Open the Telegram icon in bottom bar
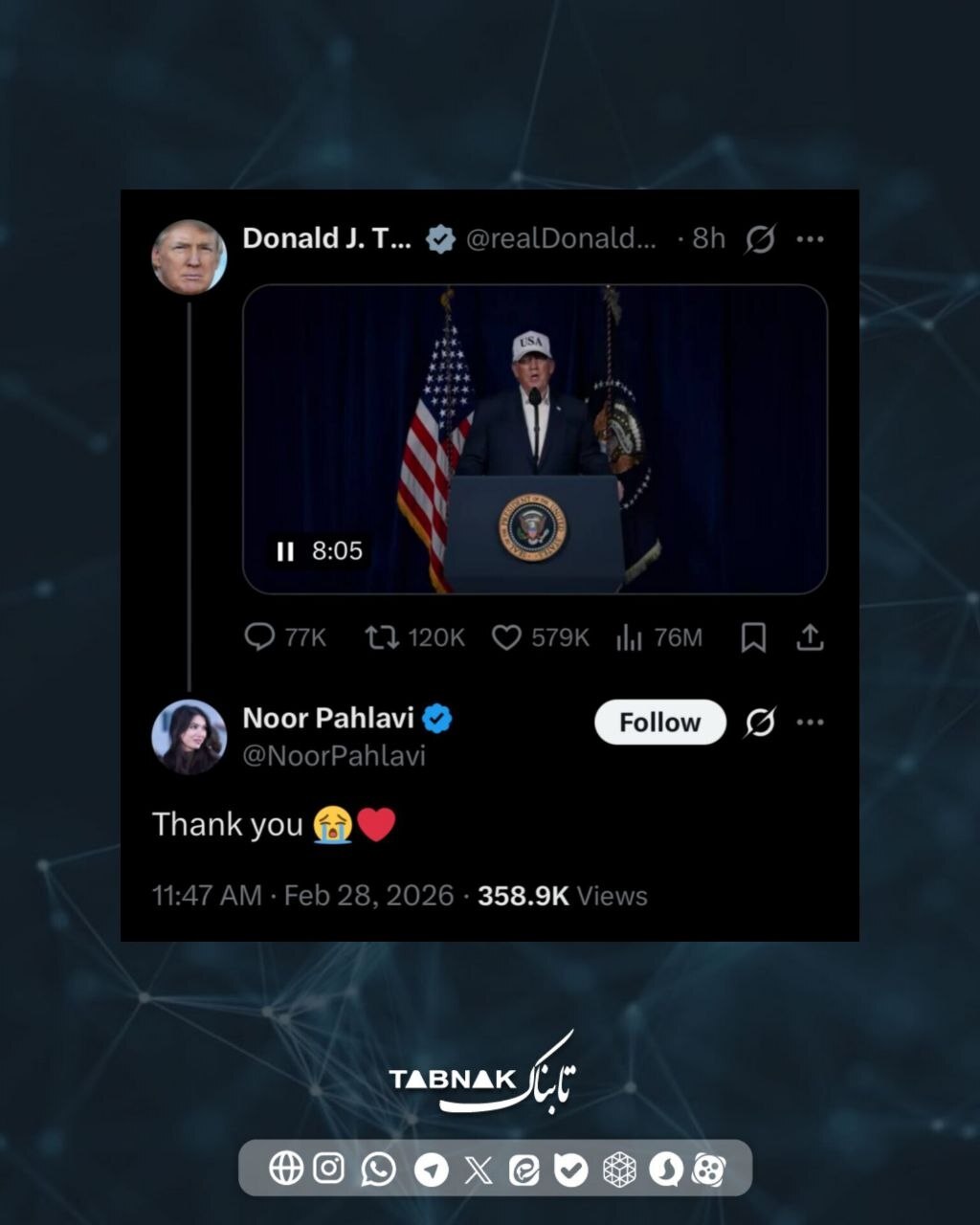 (x=432, y=1169)
